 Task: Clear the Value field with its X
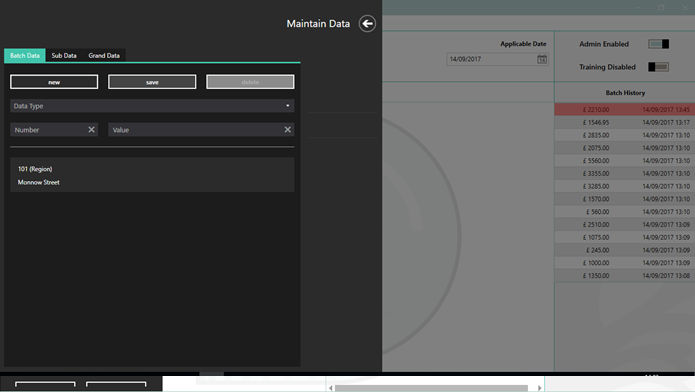click(288, 129)
